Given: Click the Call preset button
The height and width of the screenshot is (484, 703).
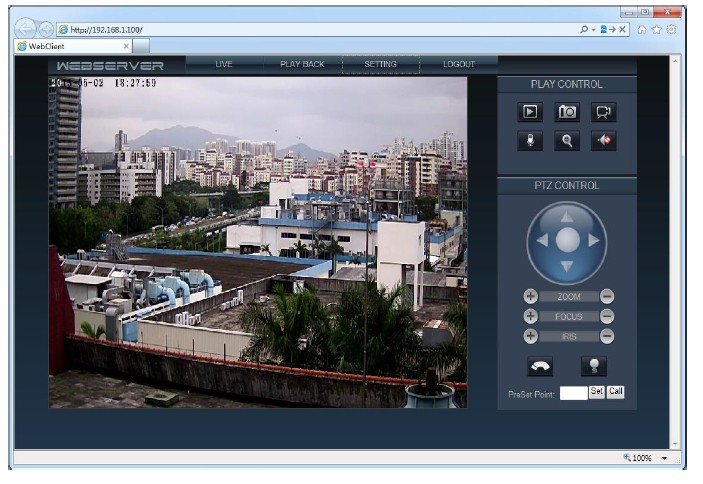Looking at the screenshot, I should [616, 392].
